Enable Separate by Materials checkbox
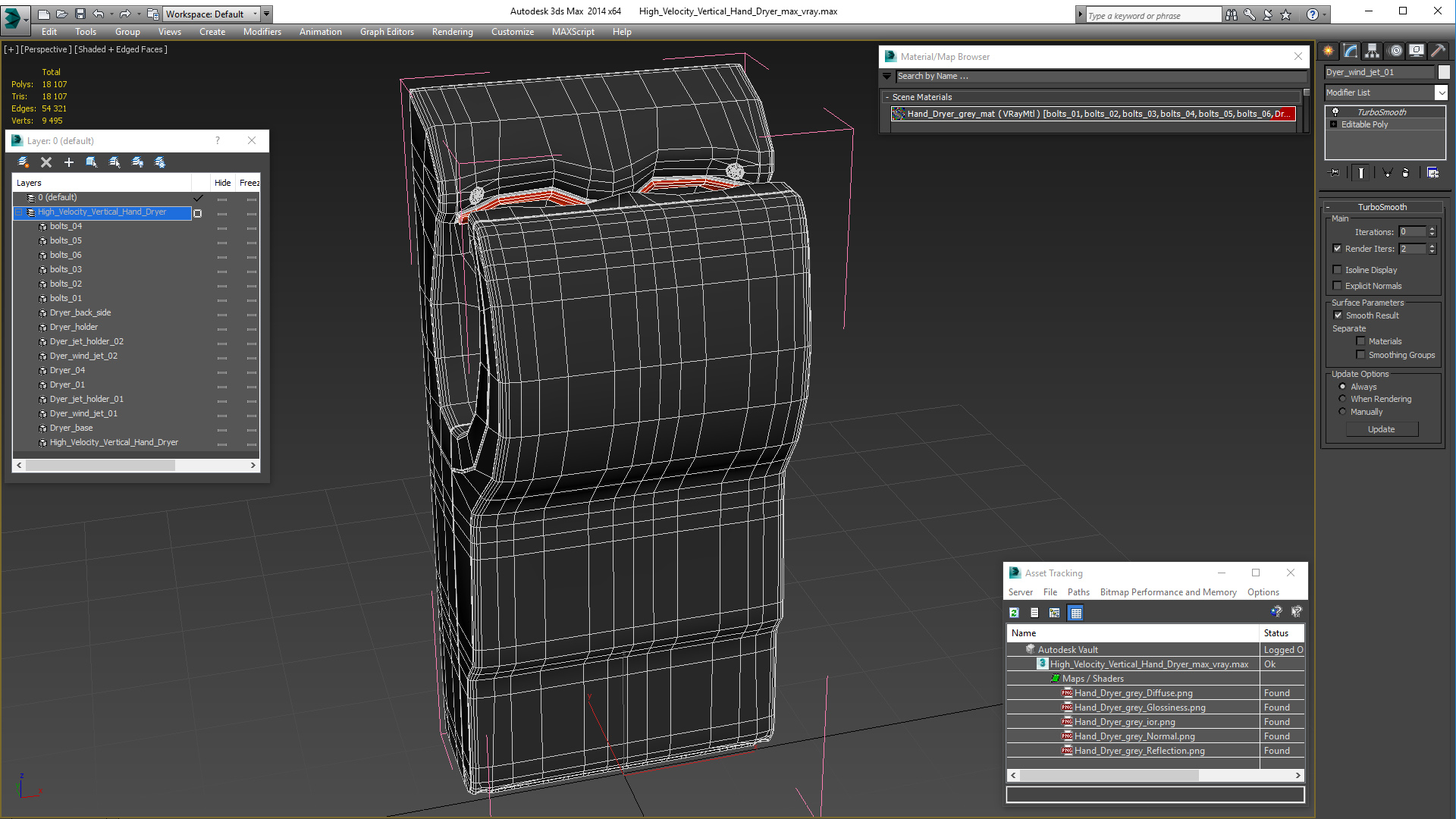Screen dimensions: 1456x819 coord(1360,341)
